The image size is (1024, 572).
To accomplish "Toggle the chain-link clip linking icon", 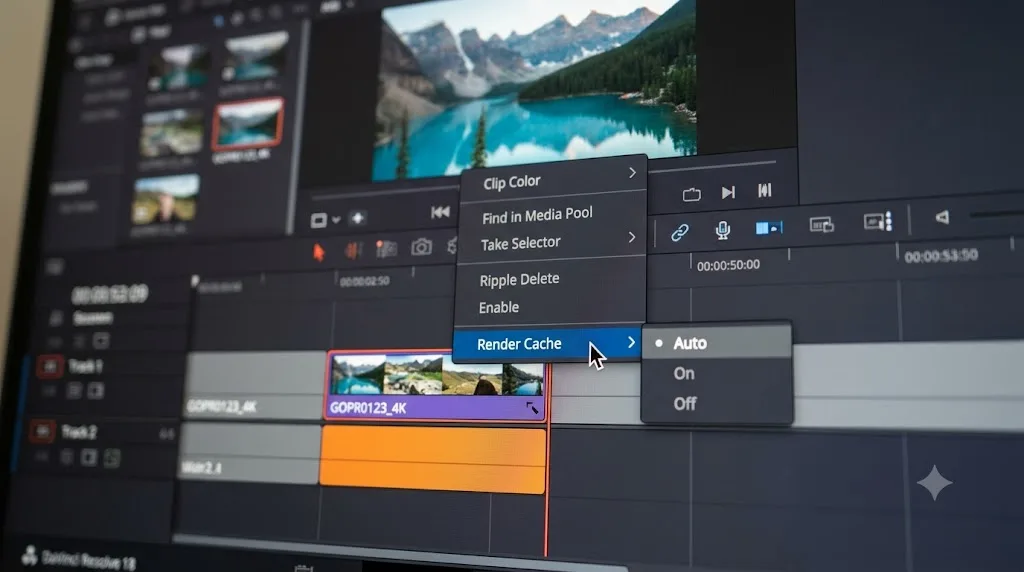I will (x=679, y=232).
